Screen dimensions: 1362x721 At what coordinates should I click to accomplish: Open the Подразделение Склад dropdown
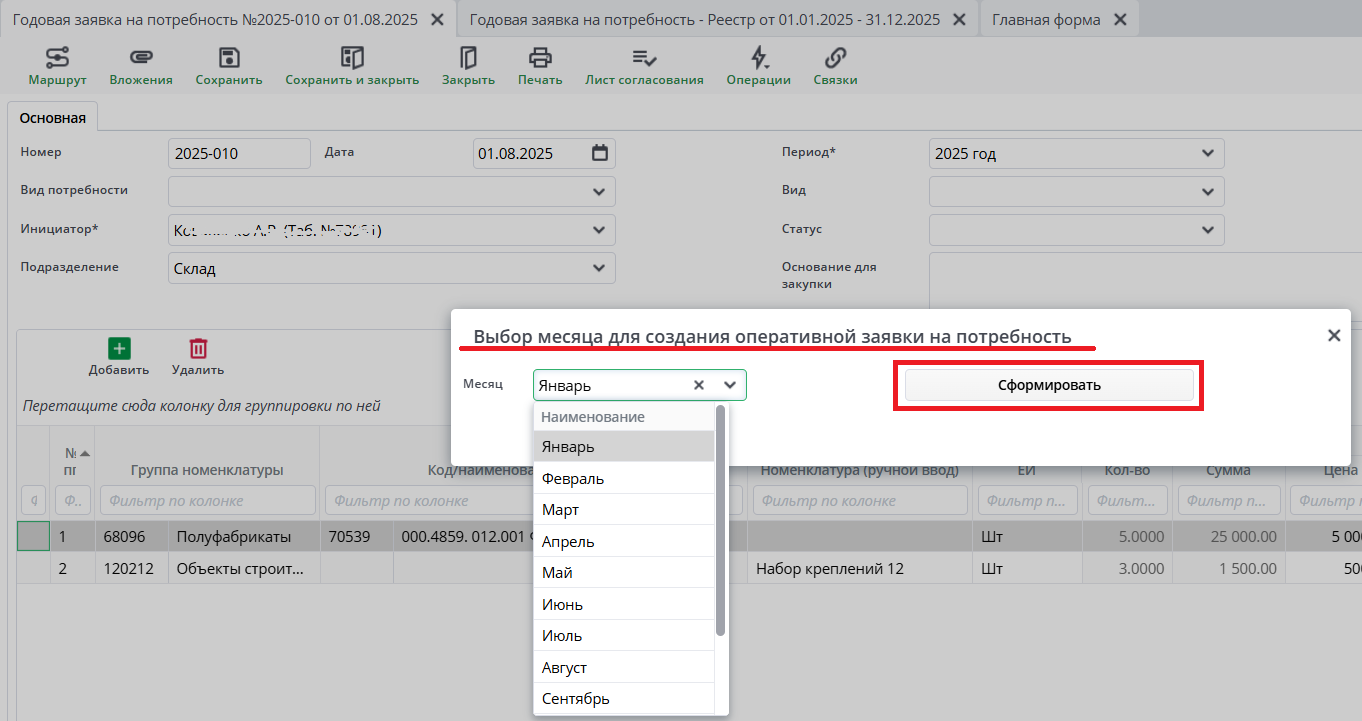[599, 268]
